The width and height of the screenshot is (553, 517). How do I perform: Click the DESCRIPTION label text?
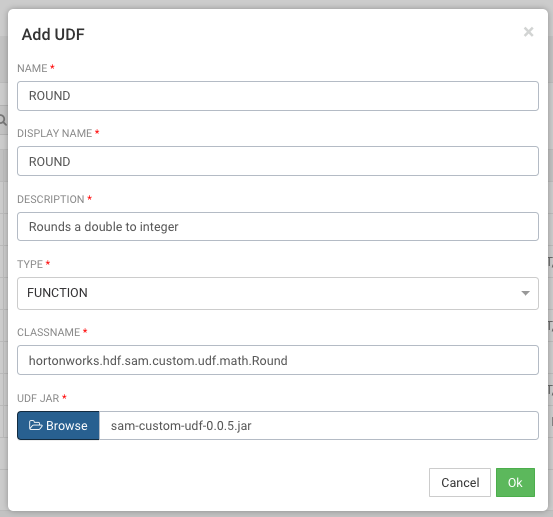(x=51, y=199)
